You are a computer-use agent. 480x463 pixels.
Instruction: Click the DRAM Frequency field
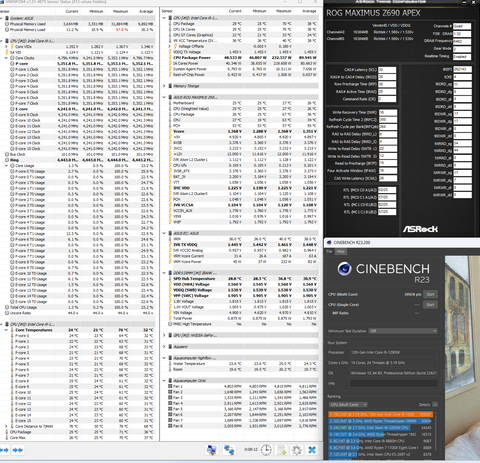tap(462, 41)
